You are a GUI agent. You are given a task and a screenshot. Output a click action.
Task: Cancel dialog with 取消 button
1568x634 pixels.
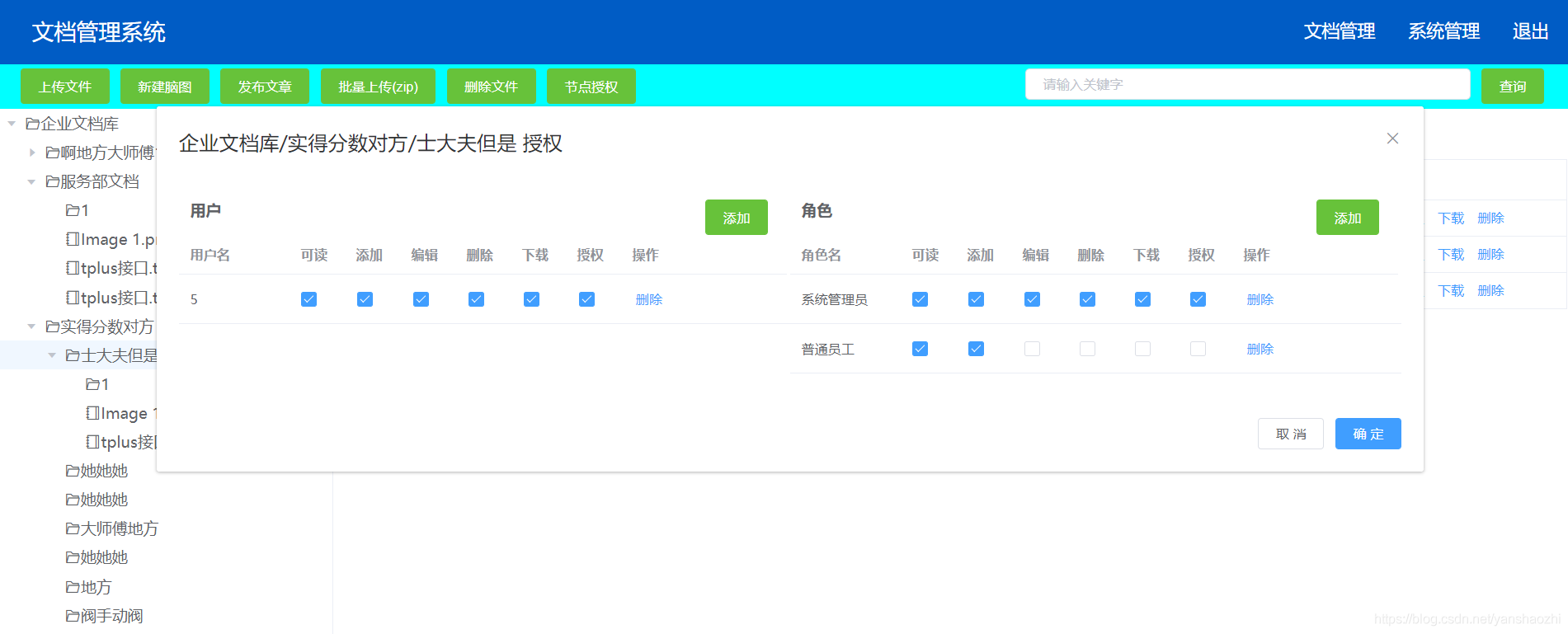[x=1291, y=434]
